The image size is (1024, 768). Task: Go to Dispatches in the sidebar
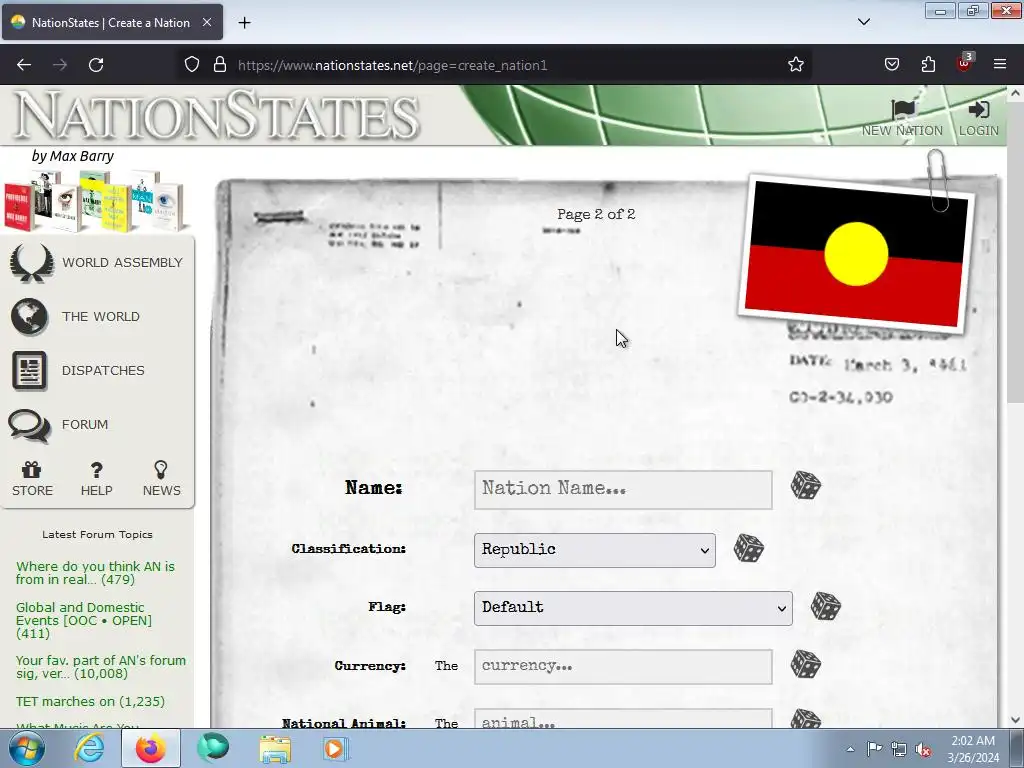78,370
